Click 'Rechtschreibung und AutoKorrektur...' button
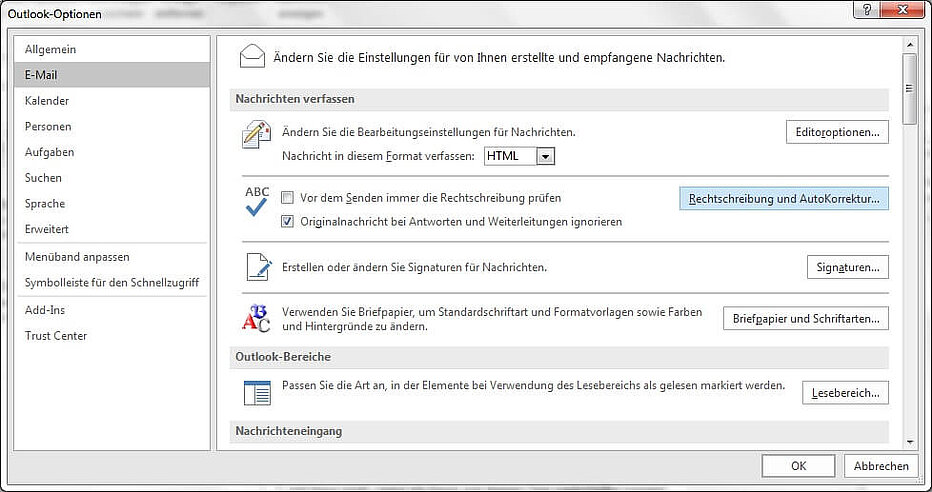The image size is (932, 492). point(783,198)
